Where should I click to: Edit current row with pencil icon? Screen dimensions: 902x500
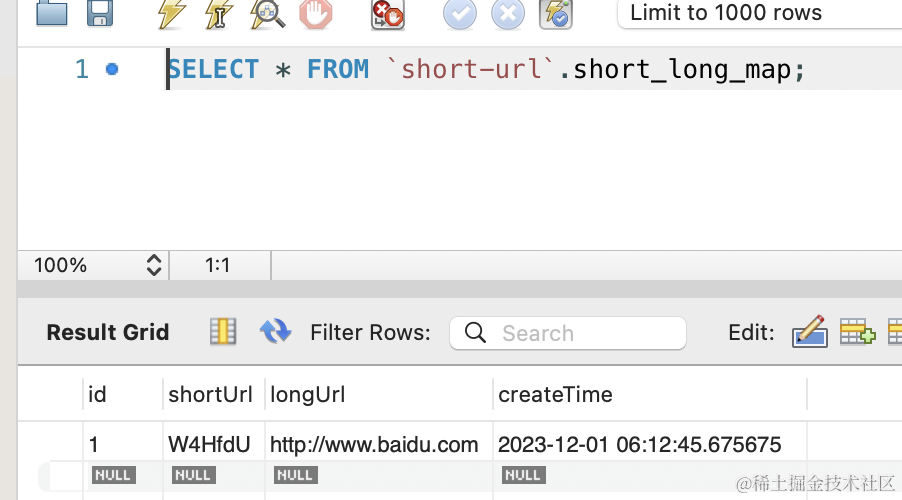click(810, 331)
